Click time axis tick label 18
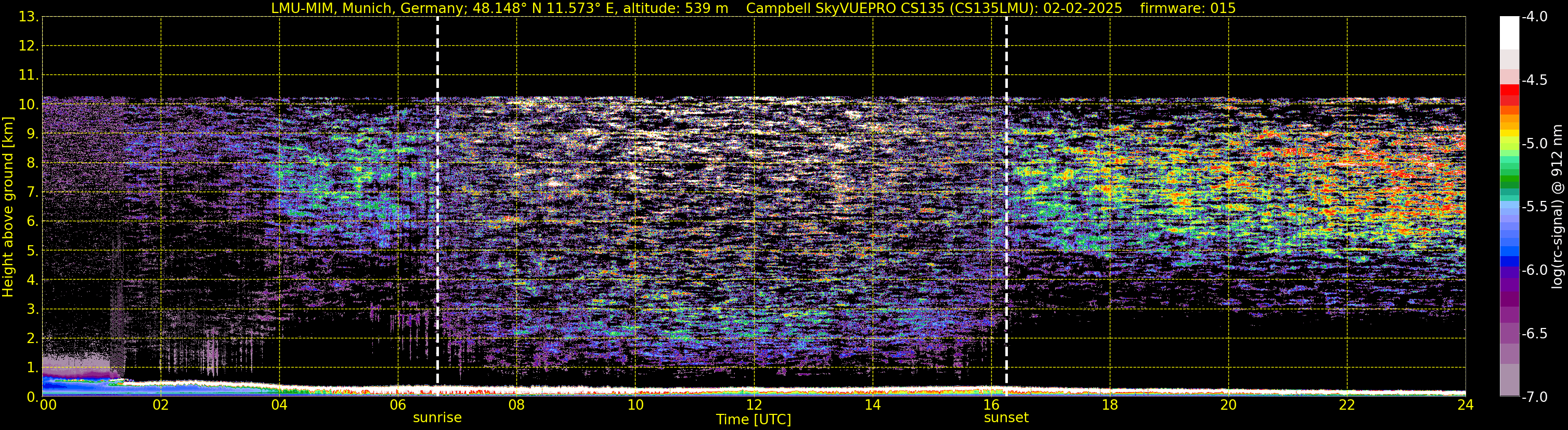The image size is (1568, 430). tap(1110, 405)
